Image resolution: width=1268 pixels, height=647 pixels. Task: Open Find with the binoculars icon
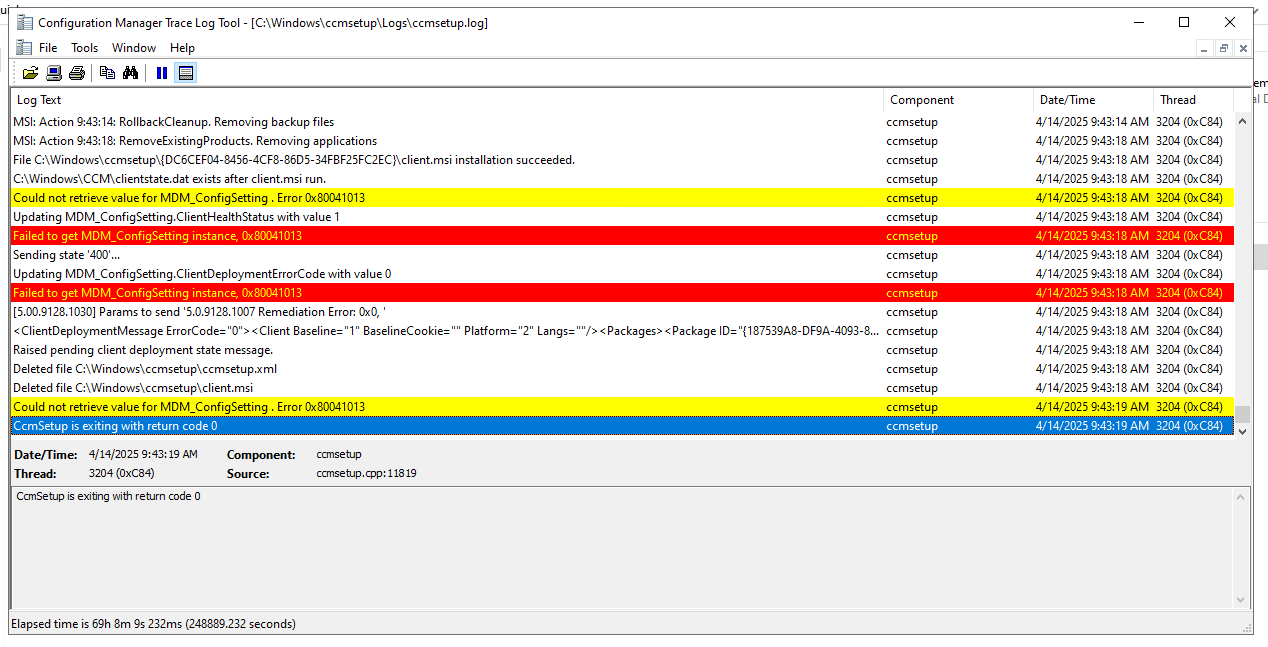pyautogui.click(x=131, y=72)
